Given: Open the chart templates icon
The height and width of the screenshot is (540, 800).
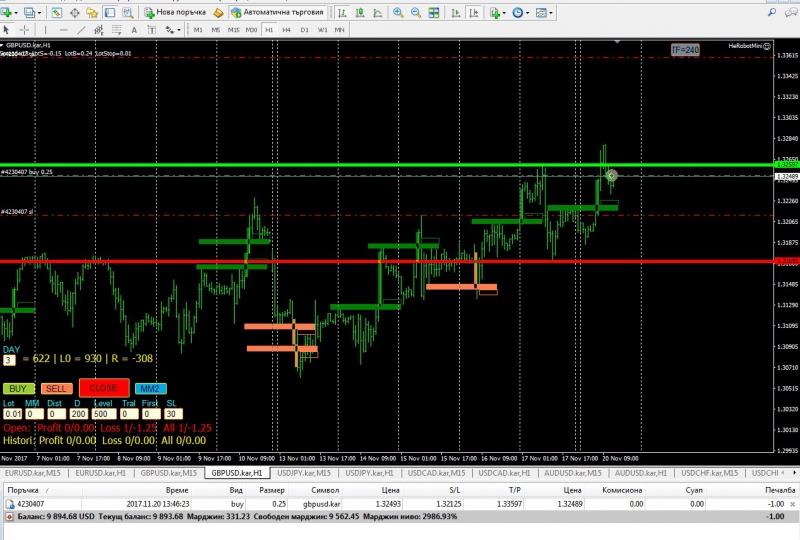Looking at the screenshot, I should tap(541, 12).
